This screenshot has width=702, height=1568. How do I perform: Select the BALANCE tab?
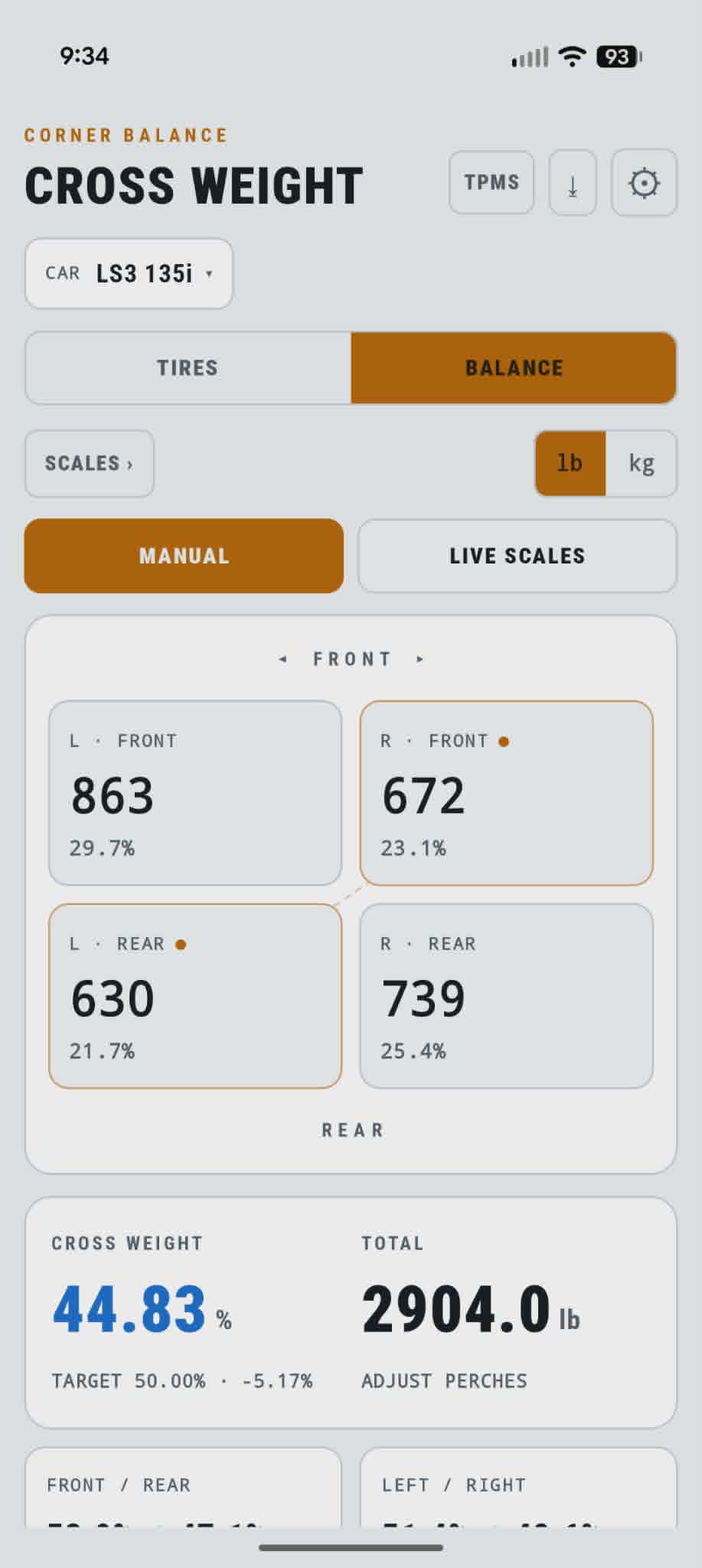(x=514, y=367)
